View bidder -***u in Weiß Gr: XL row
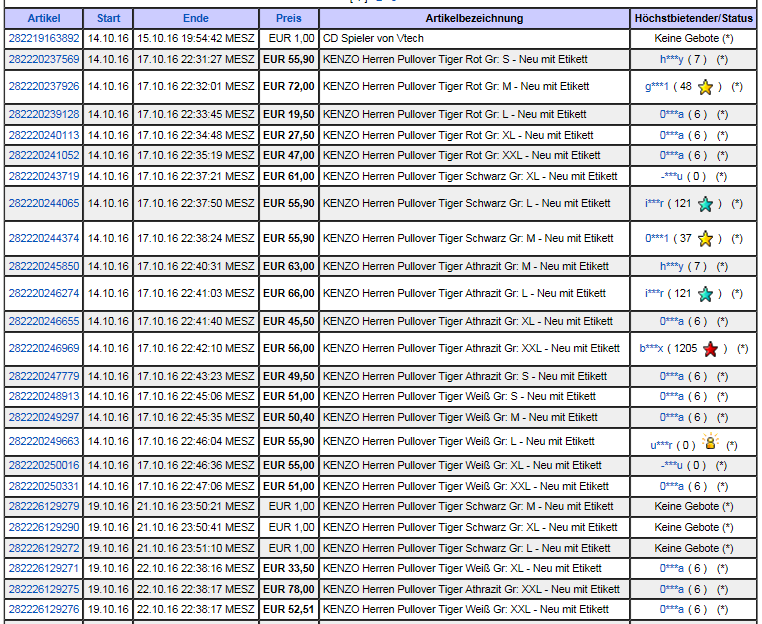This screenshot has width=762, height=624. click(672, 466)
